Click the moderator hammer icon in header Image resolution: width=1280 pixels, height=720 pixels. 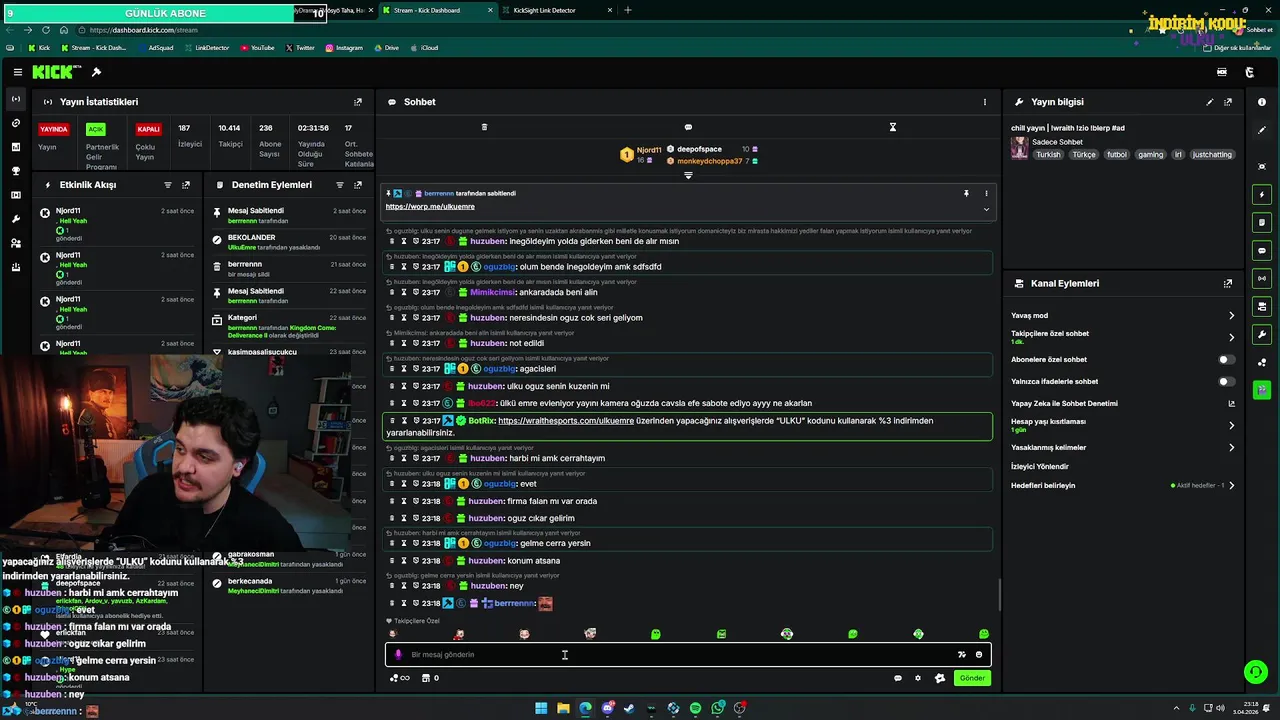(96, 72)
